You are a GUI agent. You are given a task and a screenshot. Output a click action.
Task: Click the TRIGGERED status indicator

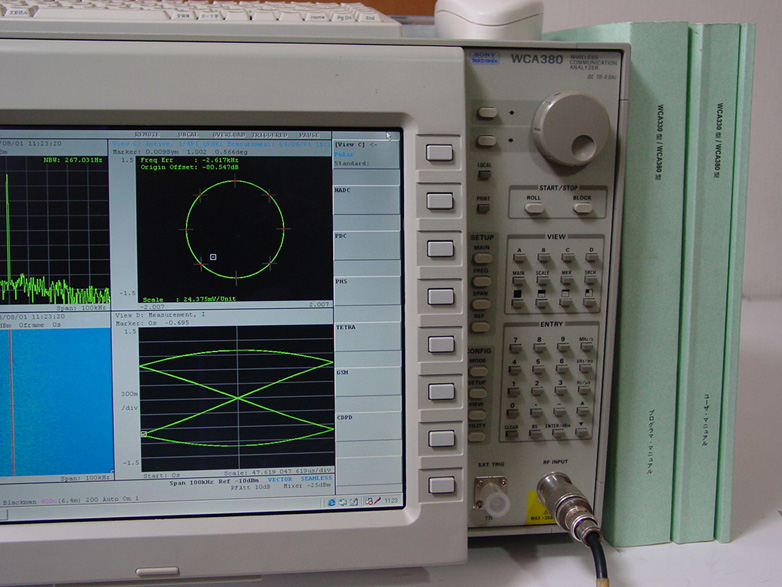coord(270,135)
